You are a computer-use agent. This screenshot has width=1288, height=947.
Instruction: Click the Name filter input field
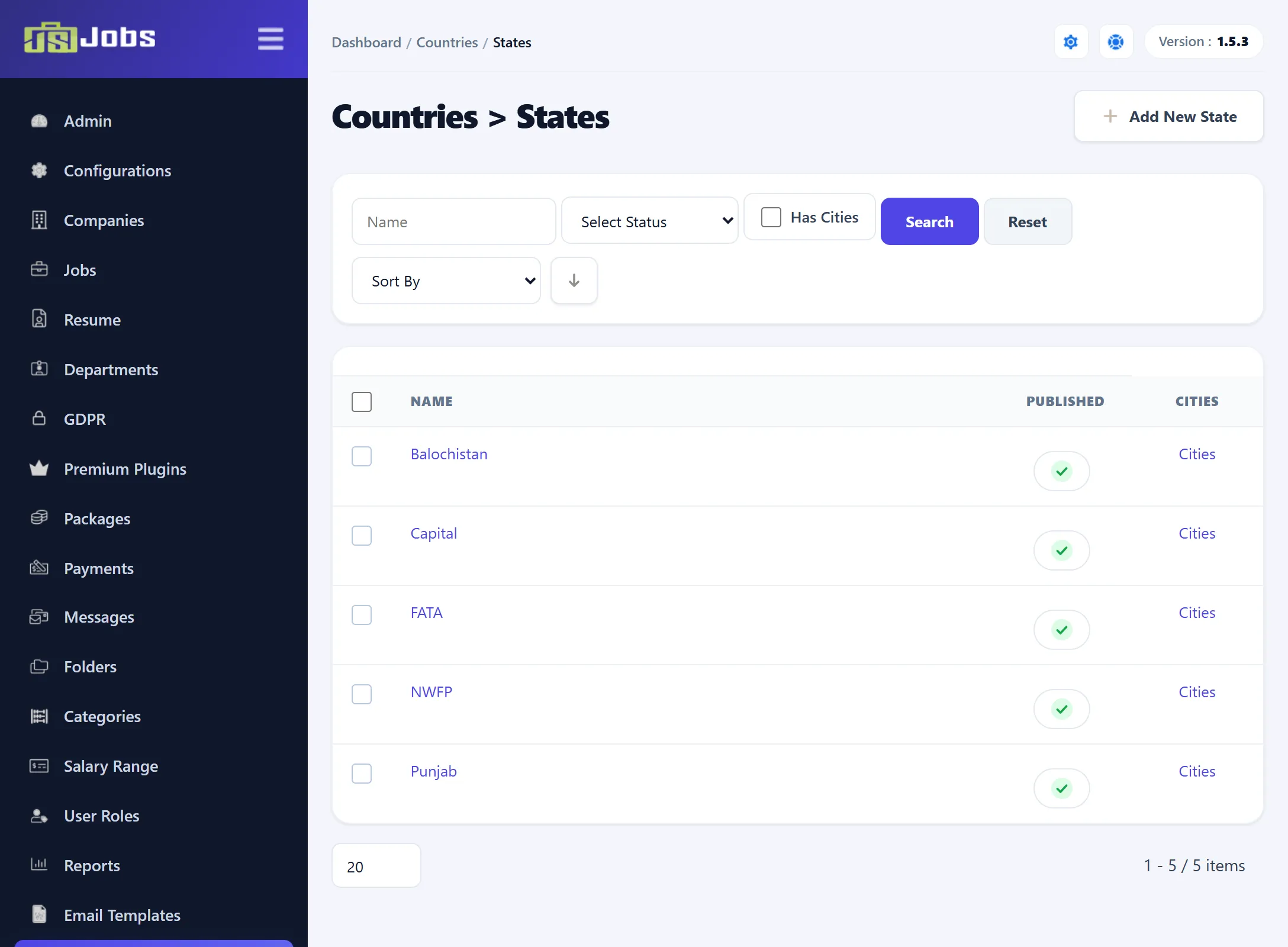pos(454,221)
